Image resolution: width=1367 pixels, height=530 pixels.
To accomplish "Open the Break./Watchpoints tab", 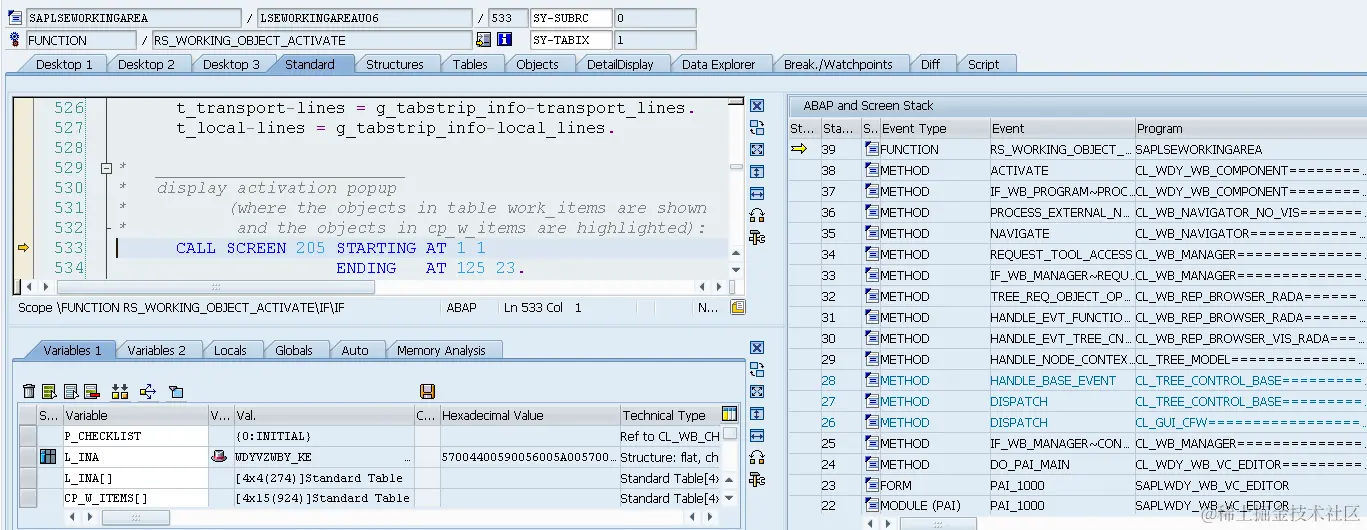I will 838,64.
